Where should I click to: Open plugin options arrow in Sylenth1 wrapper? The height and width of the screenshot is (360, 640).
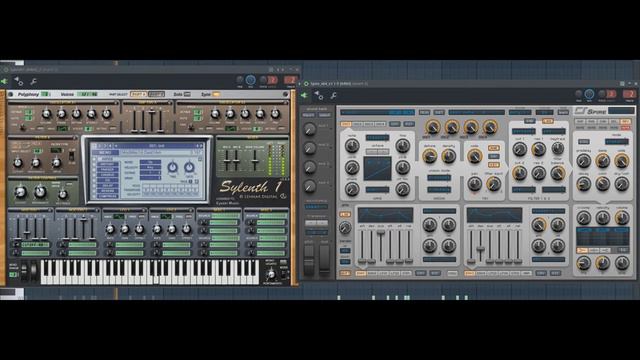(4, 81)
